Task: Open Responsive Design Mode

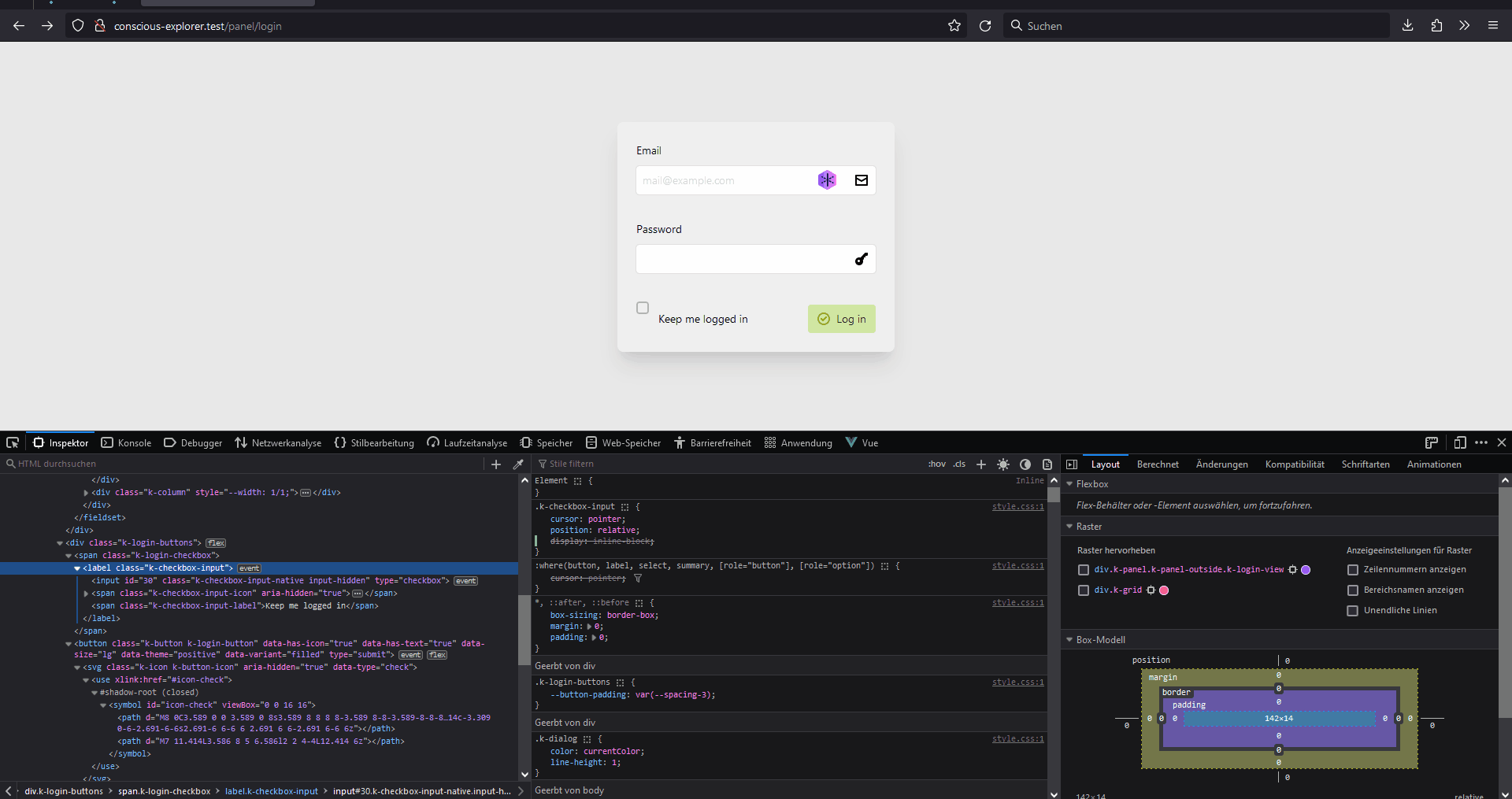Action: (1462, 442)
